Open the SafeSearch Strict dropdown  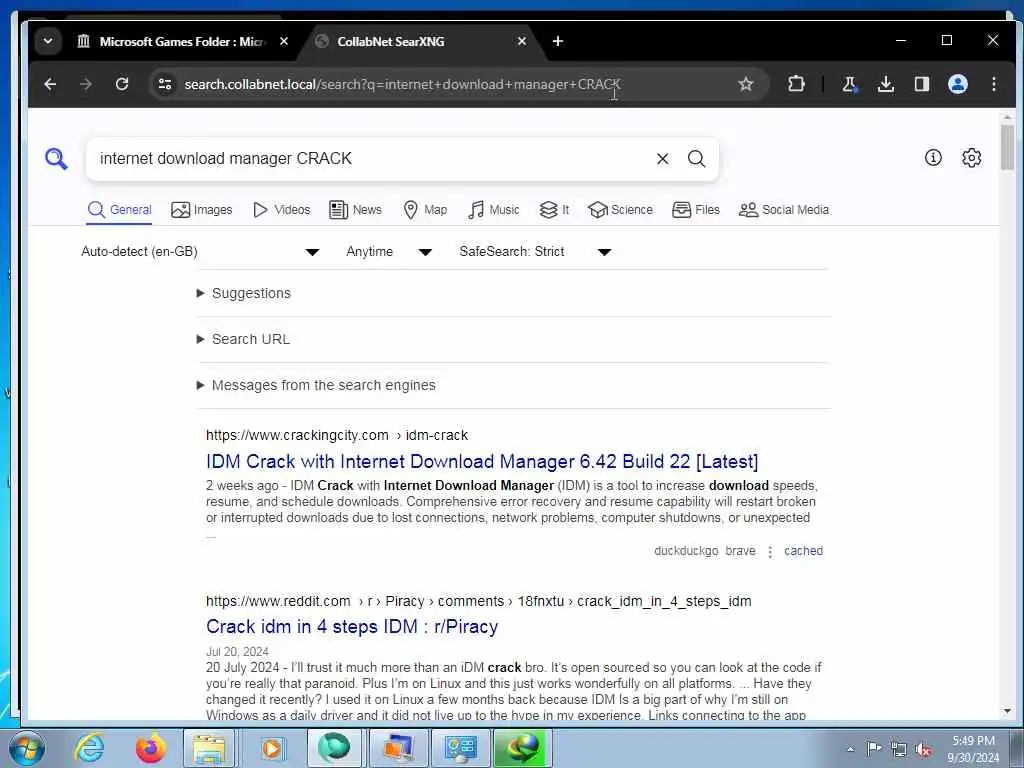535,251
